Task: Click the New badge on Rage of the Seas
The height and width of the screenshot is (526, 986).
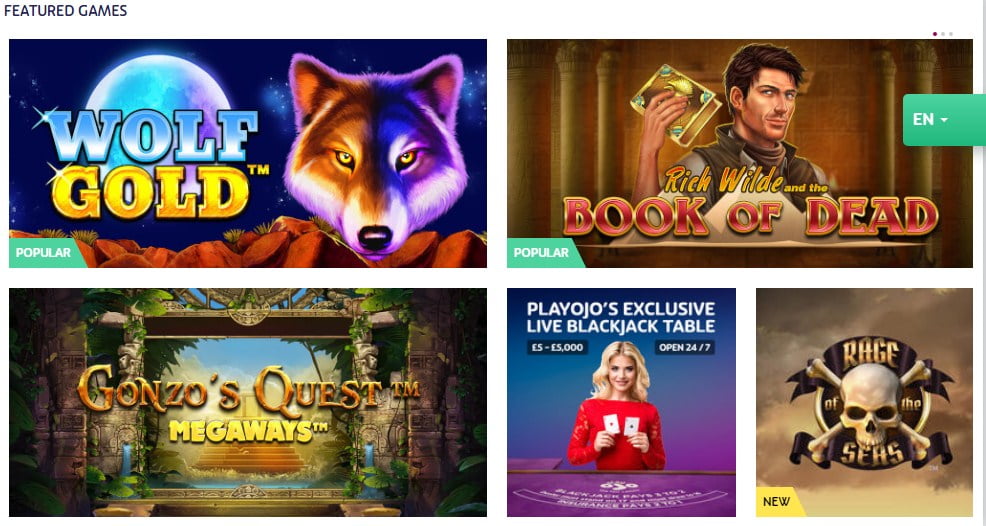Action: (x=777, y=502)
